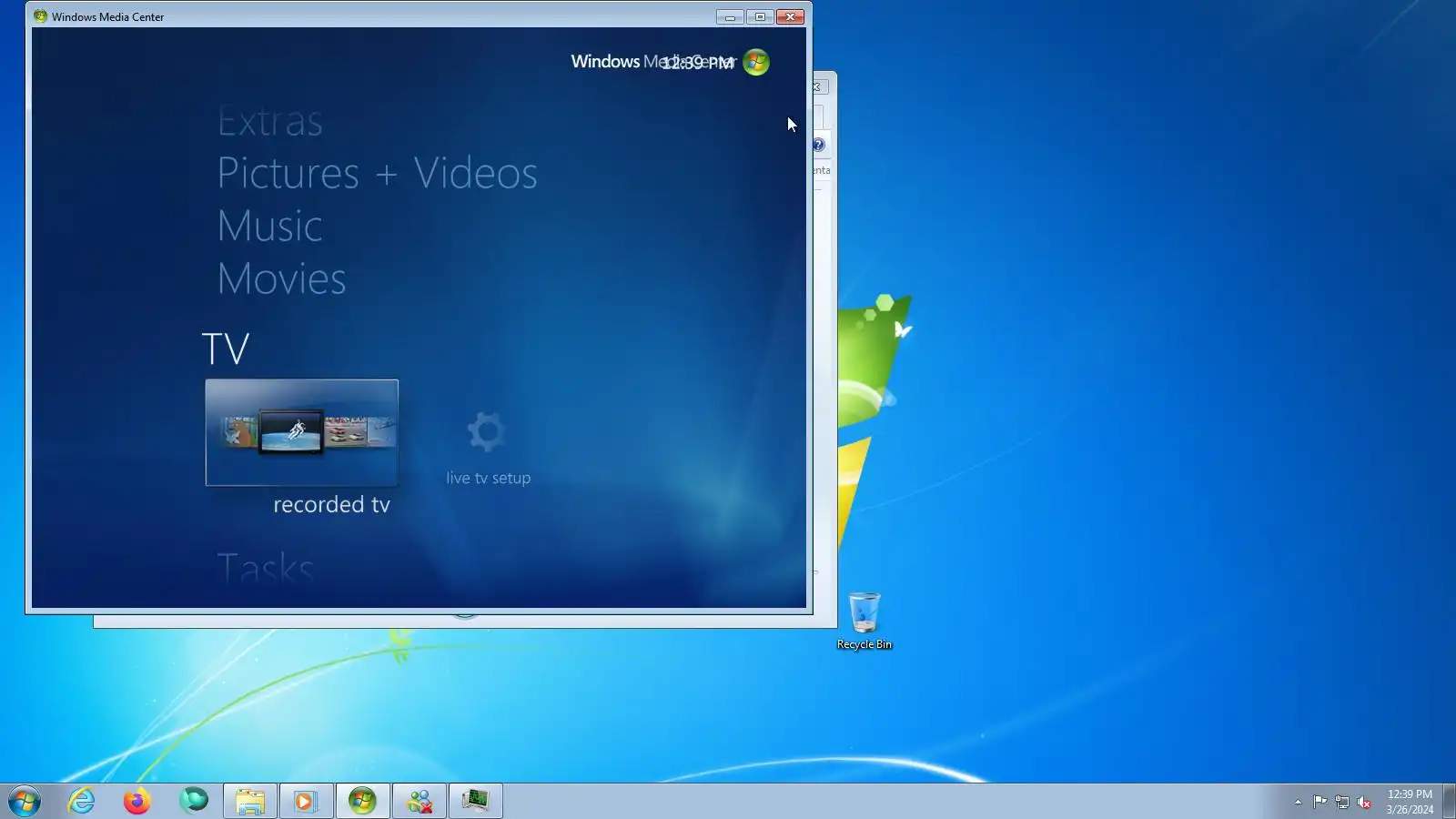Open the Windows Start menu orb
1456x819 pixels.
tap(25, 801)
